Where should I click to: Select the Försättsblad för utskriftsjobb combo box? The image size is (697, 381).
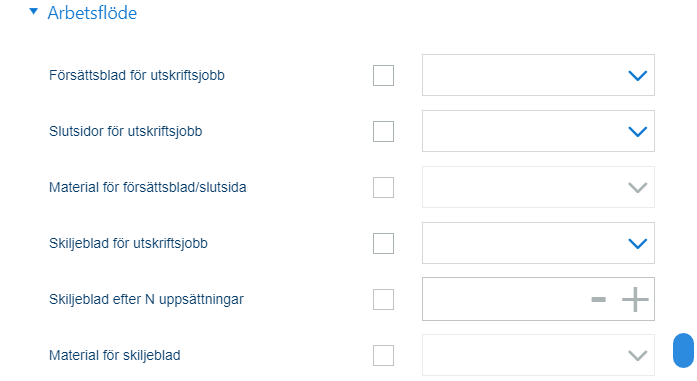pyautogui.click(x=538, y=75)
